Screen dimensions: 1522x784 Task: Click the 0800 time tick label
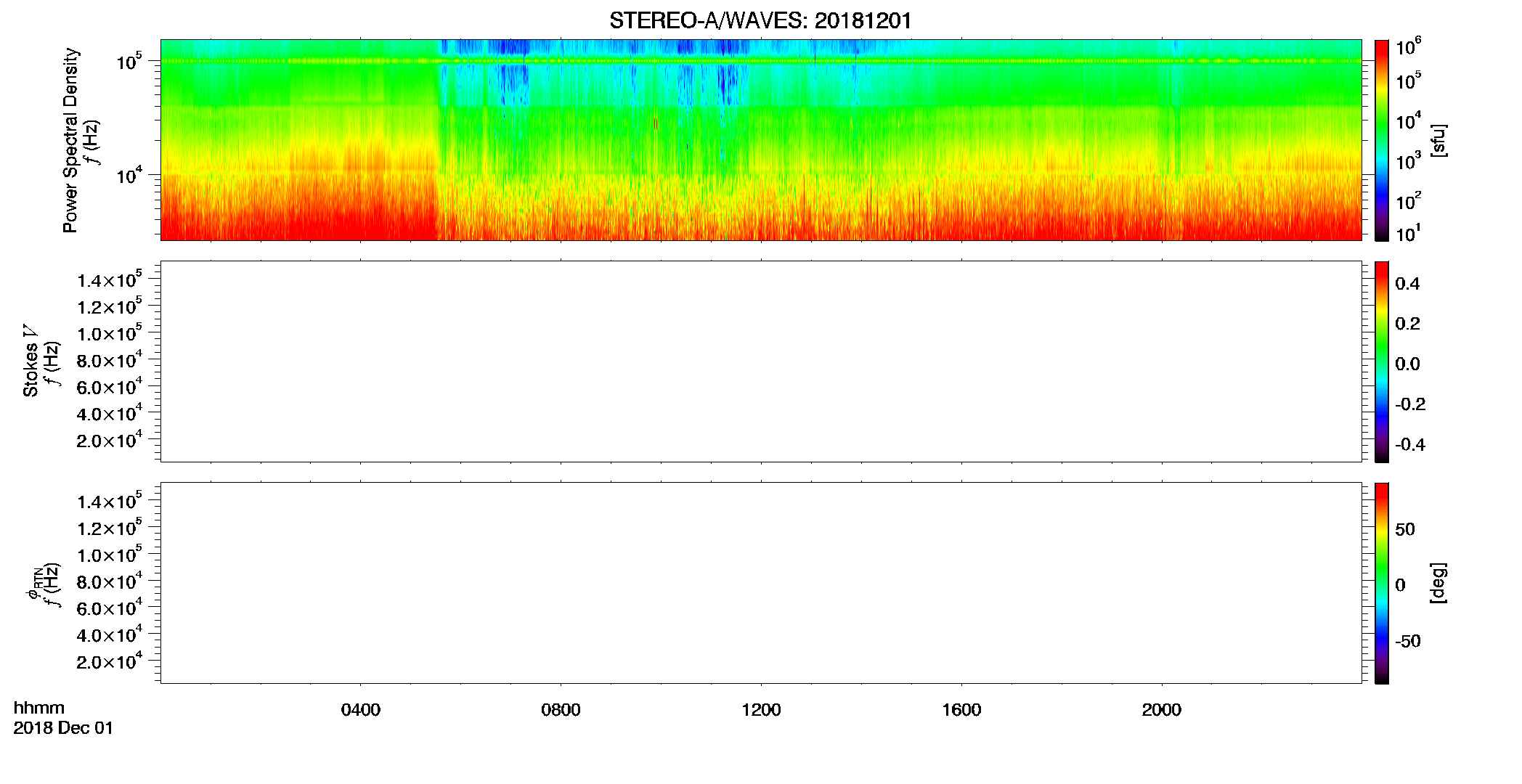561,710
